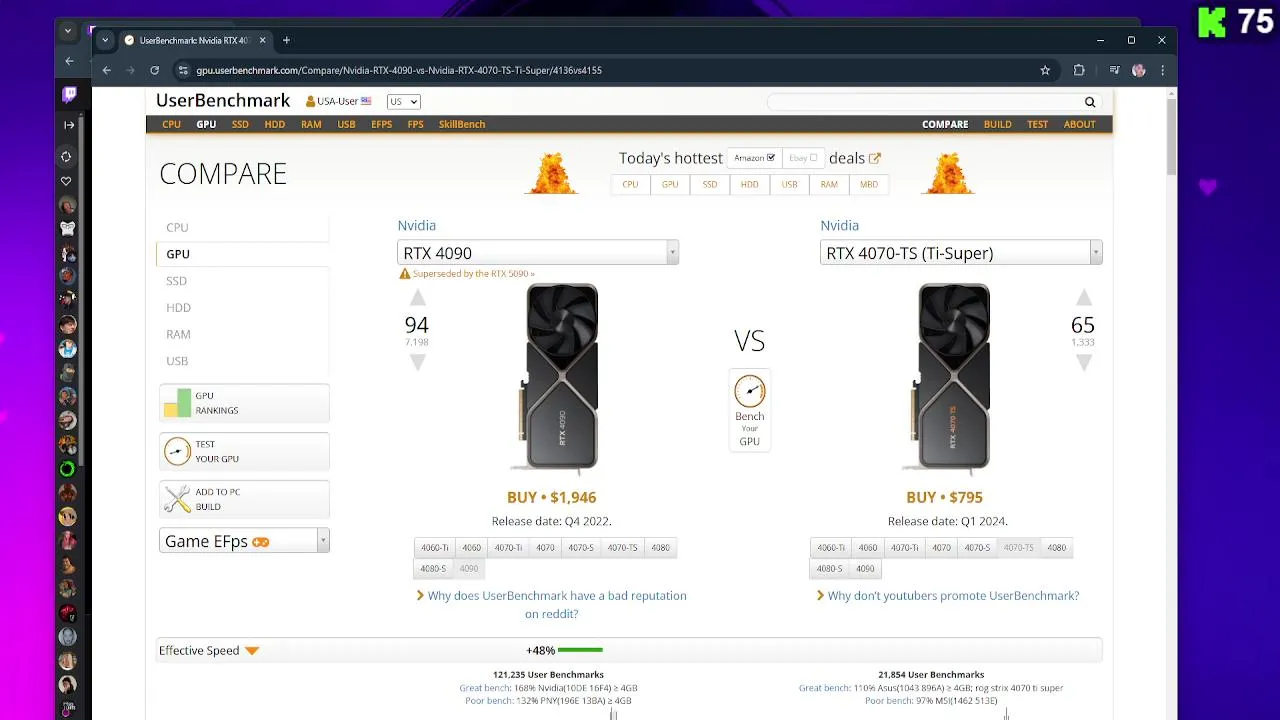Image resolution: width=1280 pixels, height=720 pixels.
Task: Open GPU Rankings bar chart button
Action: pos(244,403)
